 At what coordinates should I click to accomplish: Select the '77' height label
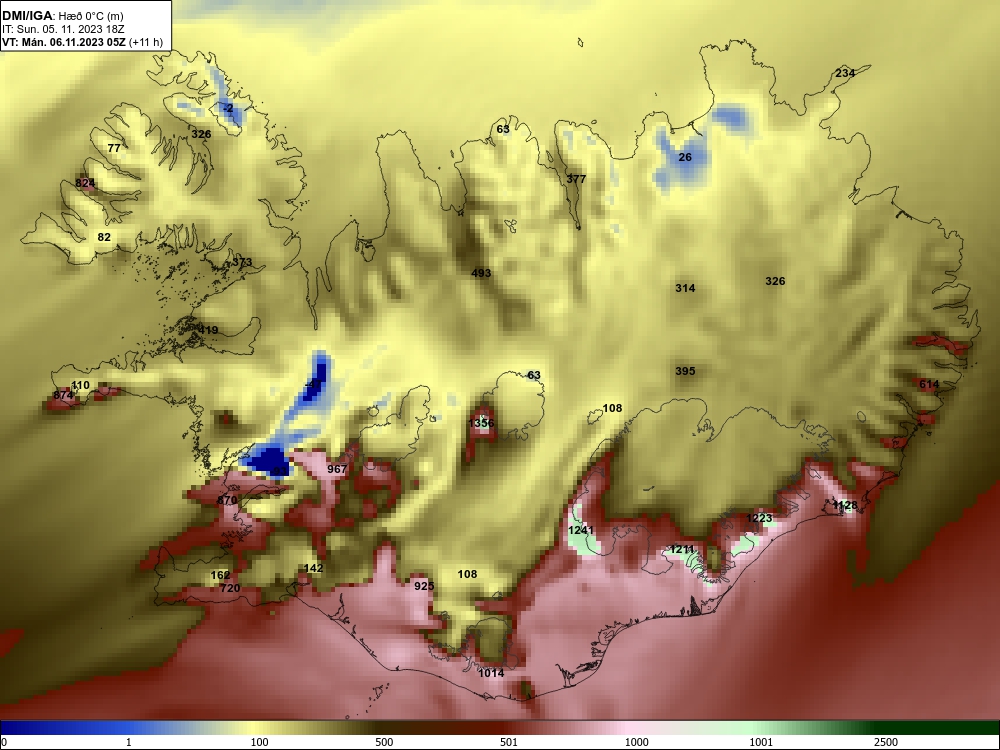114,148
